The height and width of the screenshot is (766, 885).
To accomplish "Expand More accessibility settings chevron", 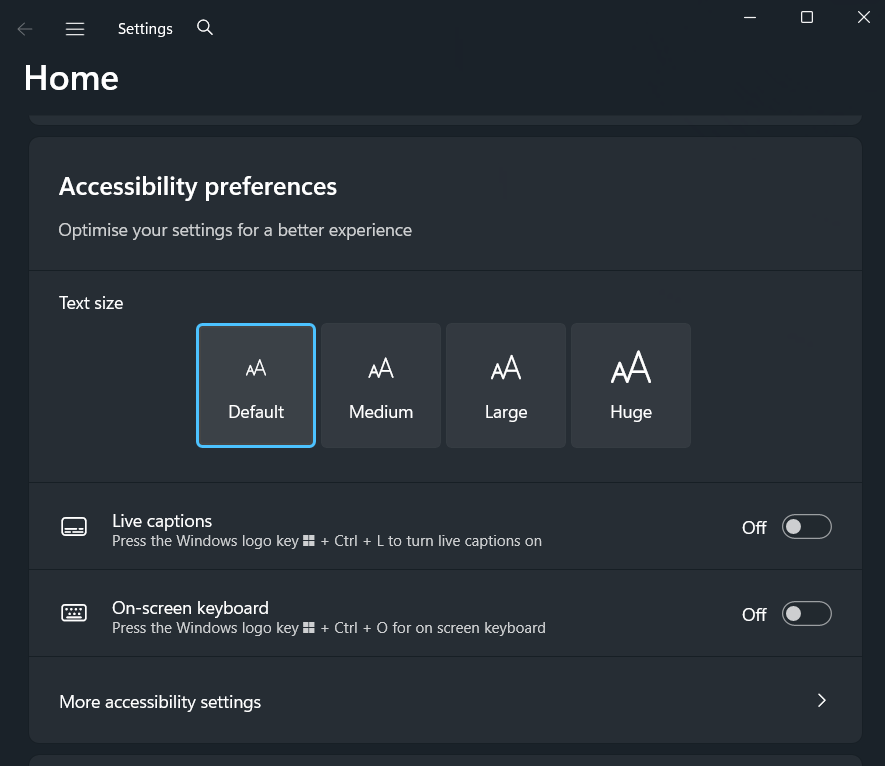I will [x=822, y=701].
